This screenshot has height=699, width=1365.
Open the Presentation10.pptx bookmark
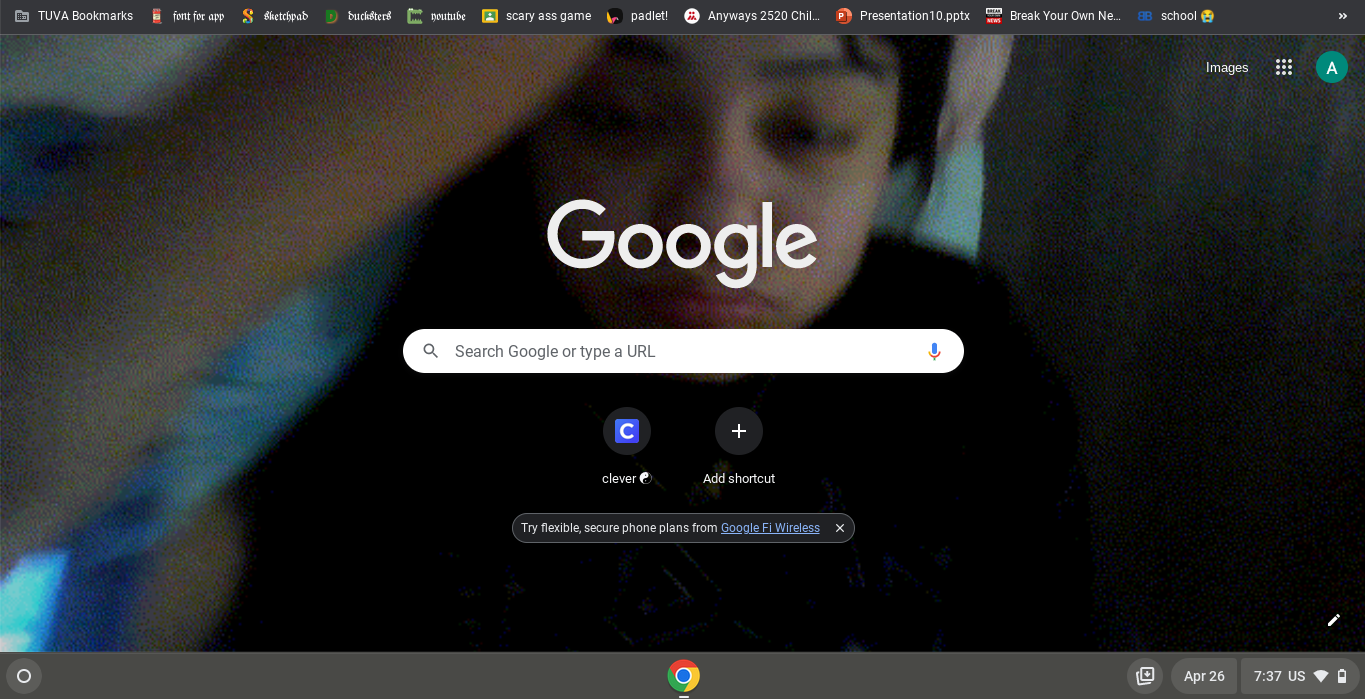click(904, 16)
